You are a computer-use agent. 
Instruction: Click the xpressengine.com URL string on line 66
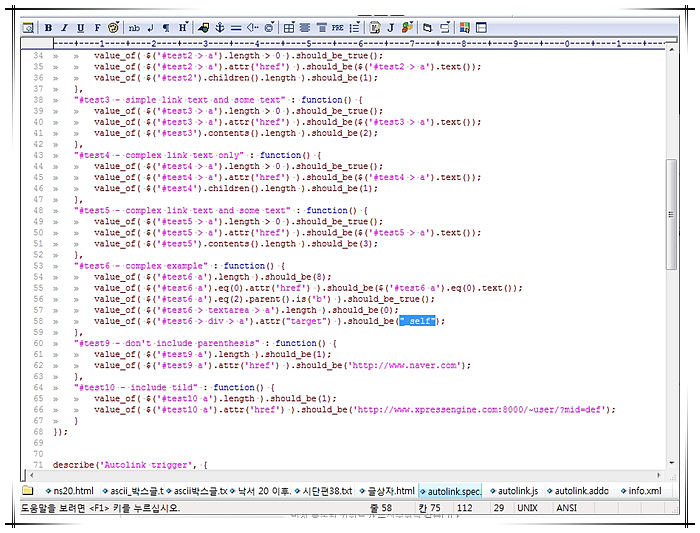tap(479, 410)
